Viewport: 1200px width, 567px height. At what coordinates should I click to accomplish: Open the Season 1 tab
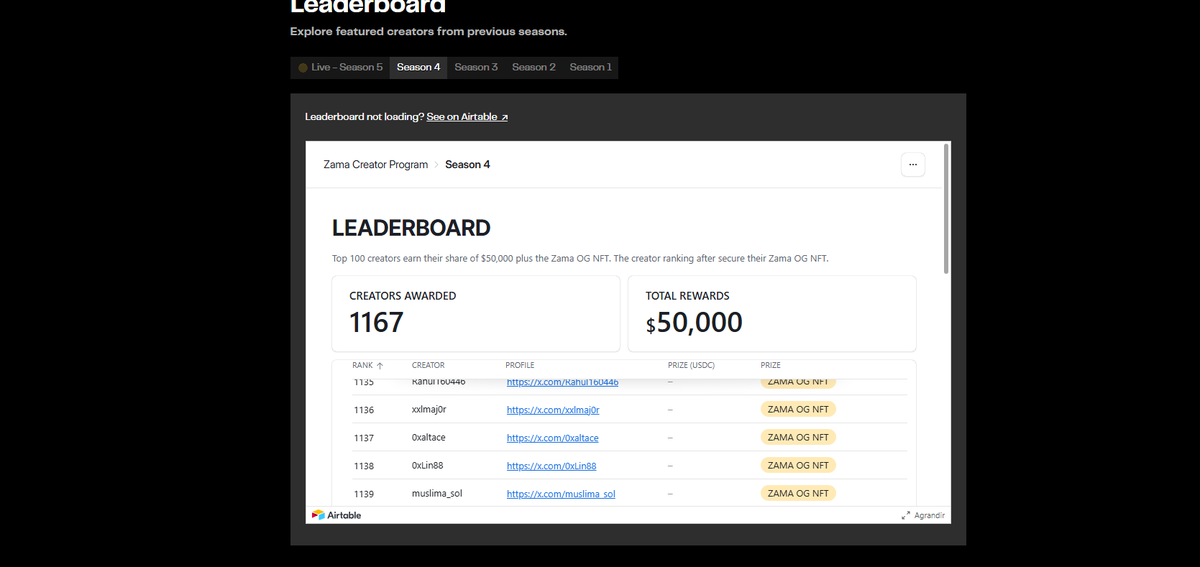[x=590, y=67]
